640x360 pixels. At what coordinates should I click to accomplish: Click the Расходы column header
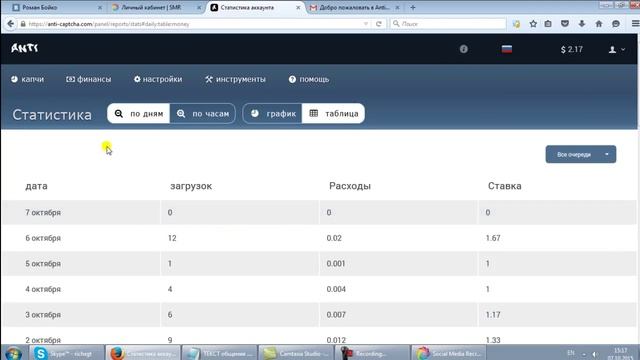point(350,186)
